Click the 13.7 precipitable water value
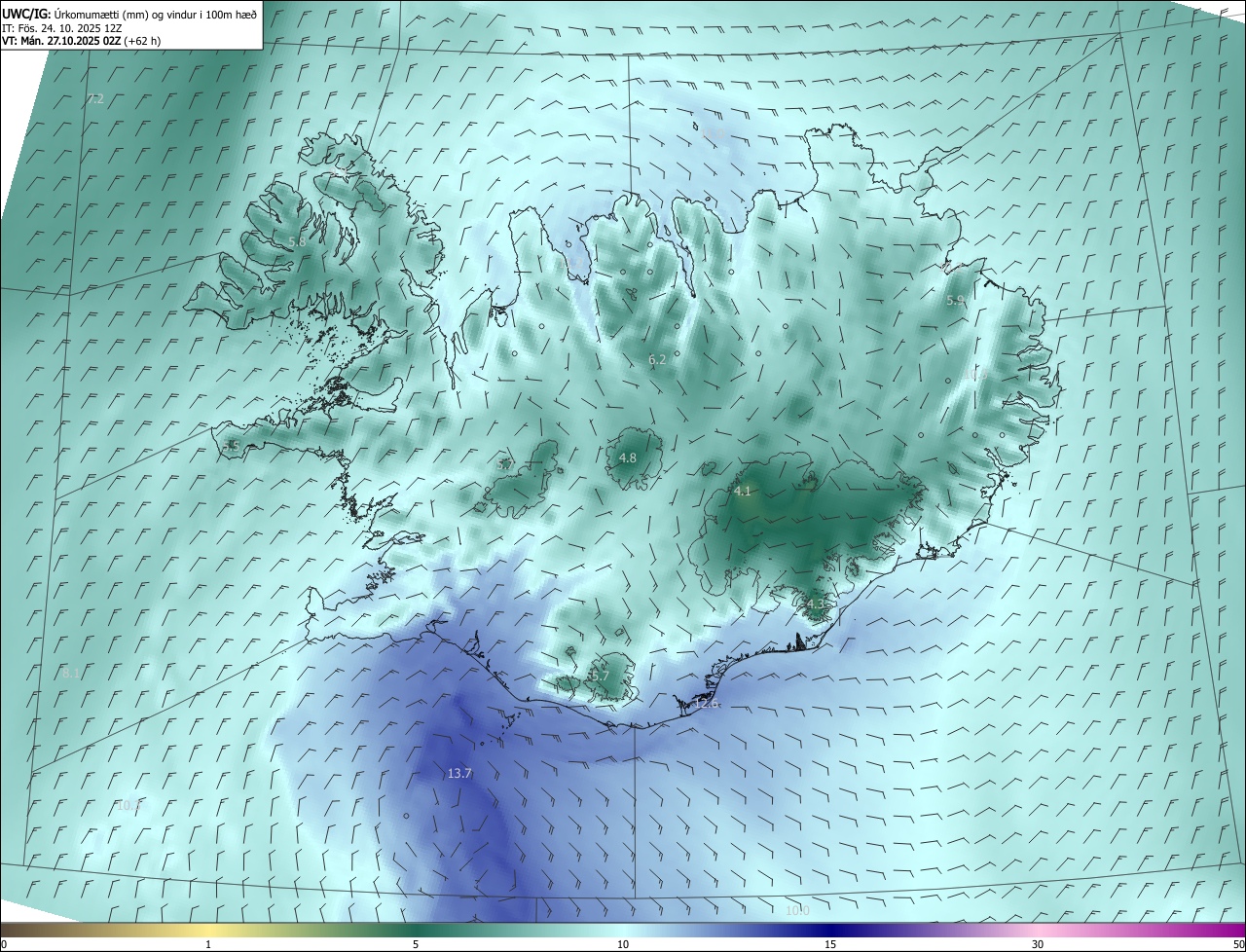The width and height of the screenshot is (1246, 952). click(459, 774)
